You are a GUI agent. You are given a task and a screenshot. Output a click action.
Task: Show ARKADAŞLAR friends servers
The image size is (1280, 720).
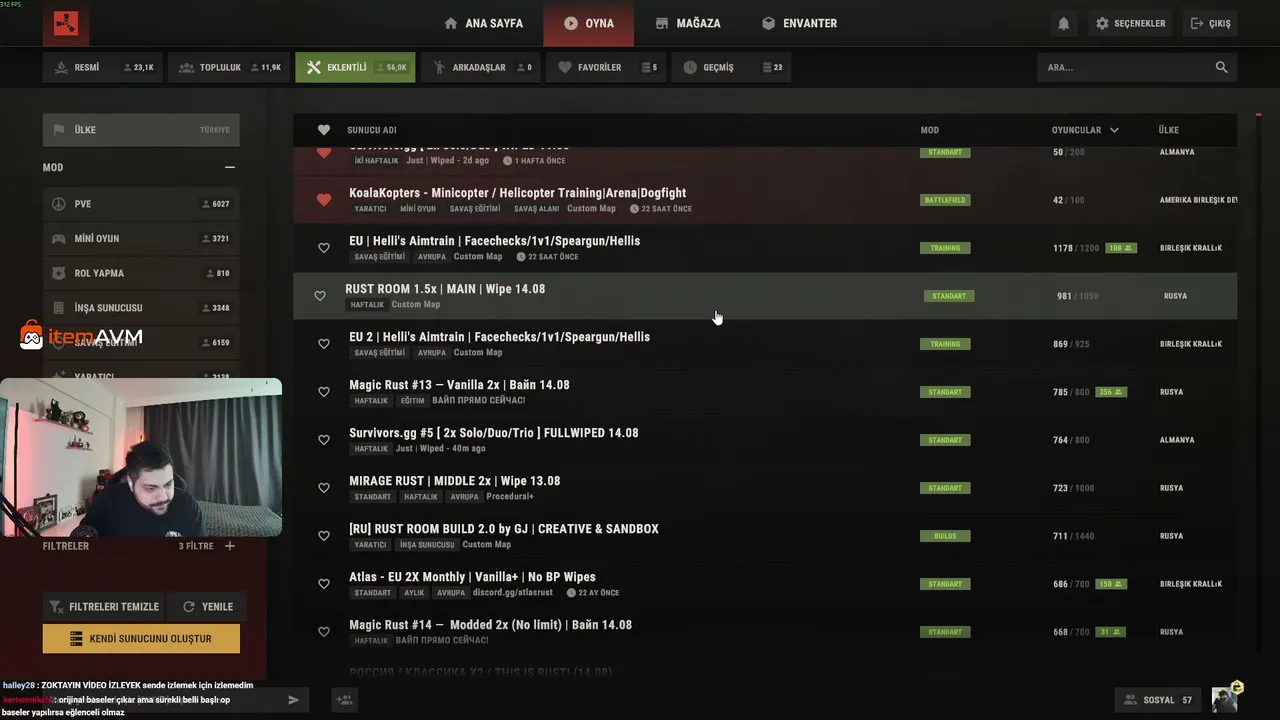point(481,67)
